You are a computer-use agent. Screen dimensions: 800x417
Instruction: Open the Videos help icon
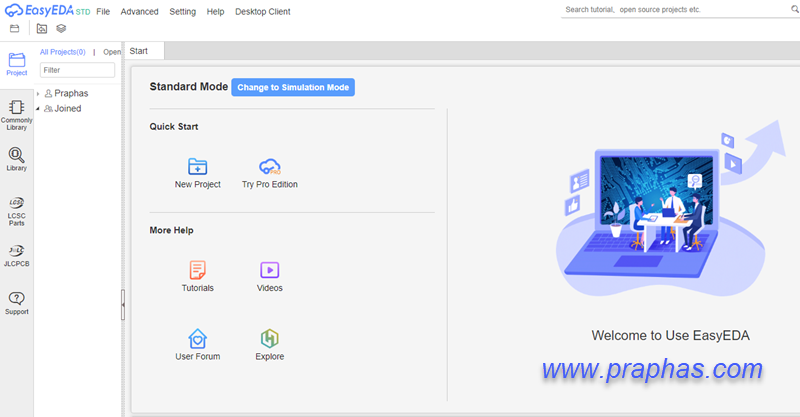pyautogui.click(x=270, y=277)
